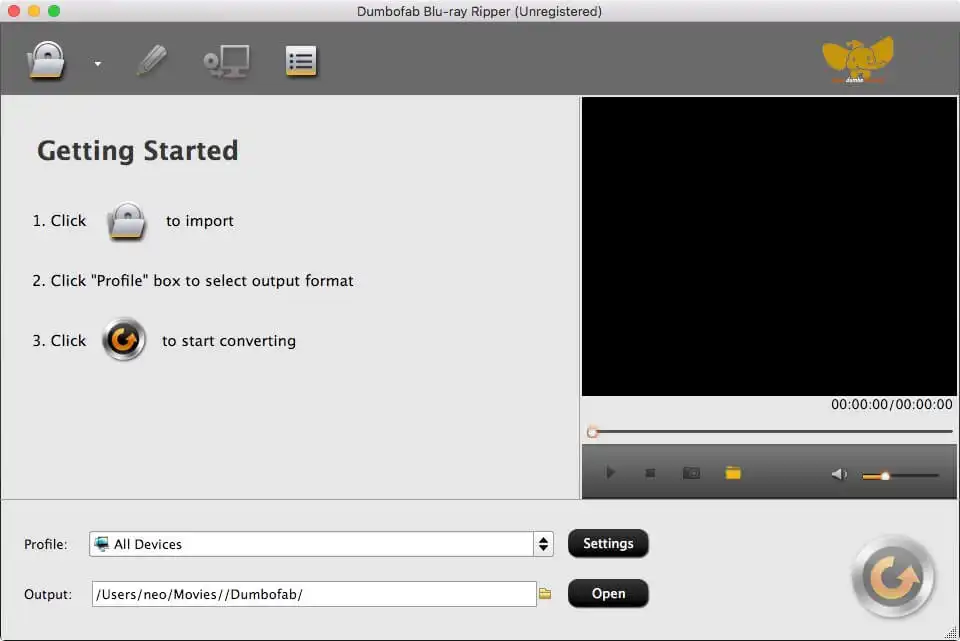Click the Getting Started heading
The height and width of the screenshot is (641, 960).
pyautogui.click(x=137, y=150)
